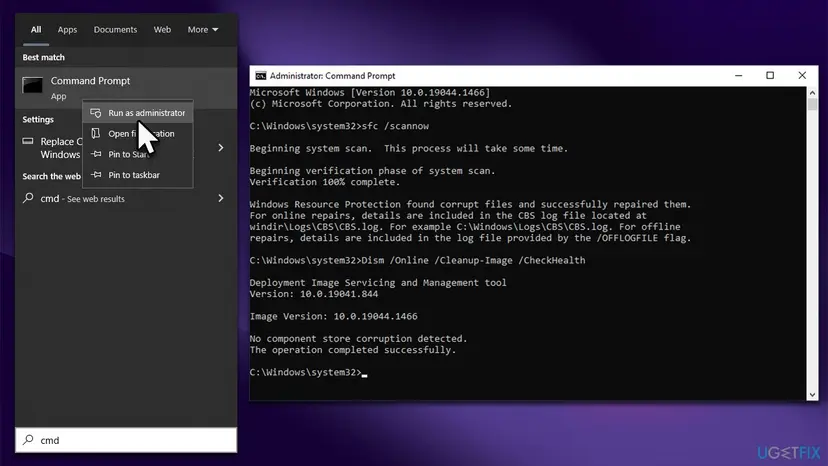Click 'Deployment Image Servicing and Management tool' line
Screen dimensions: 828x466
point(378,283)
